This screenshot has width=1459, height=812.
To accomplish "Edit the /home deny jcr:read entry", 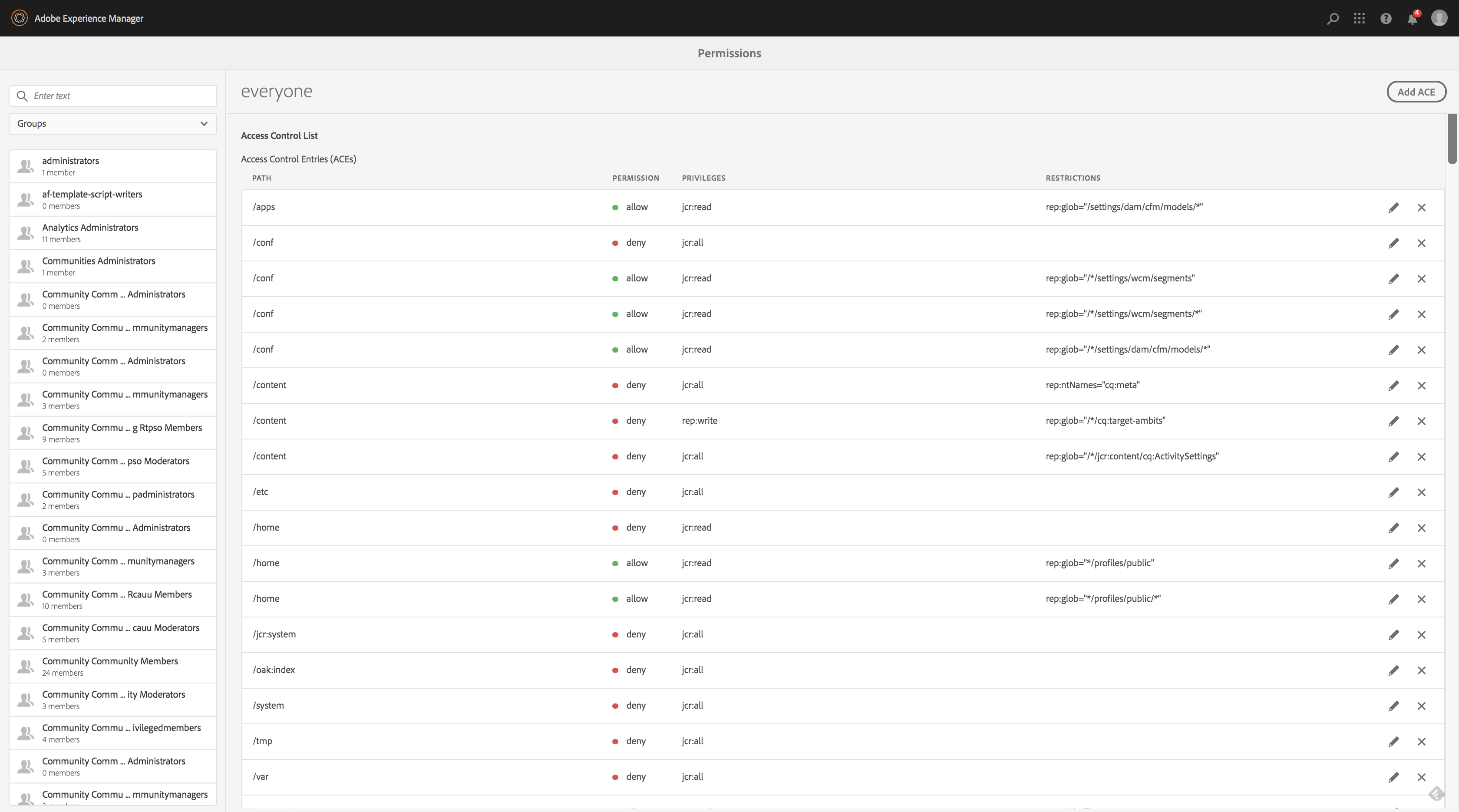I will 1393,528.
